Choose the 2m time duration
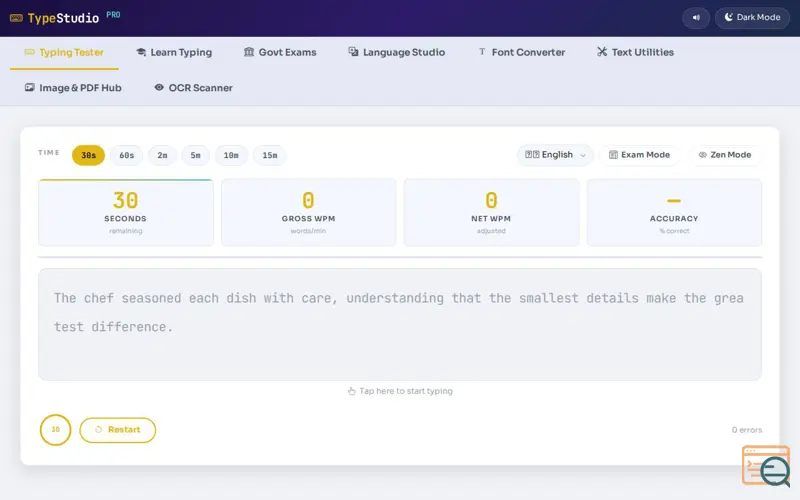Screen dimensions: 800x500 (162, 155)
